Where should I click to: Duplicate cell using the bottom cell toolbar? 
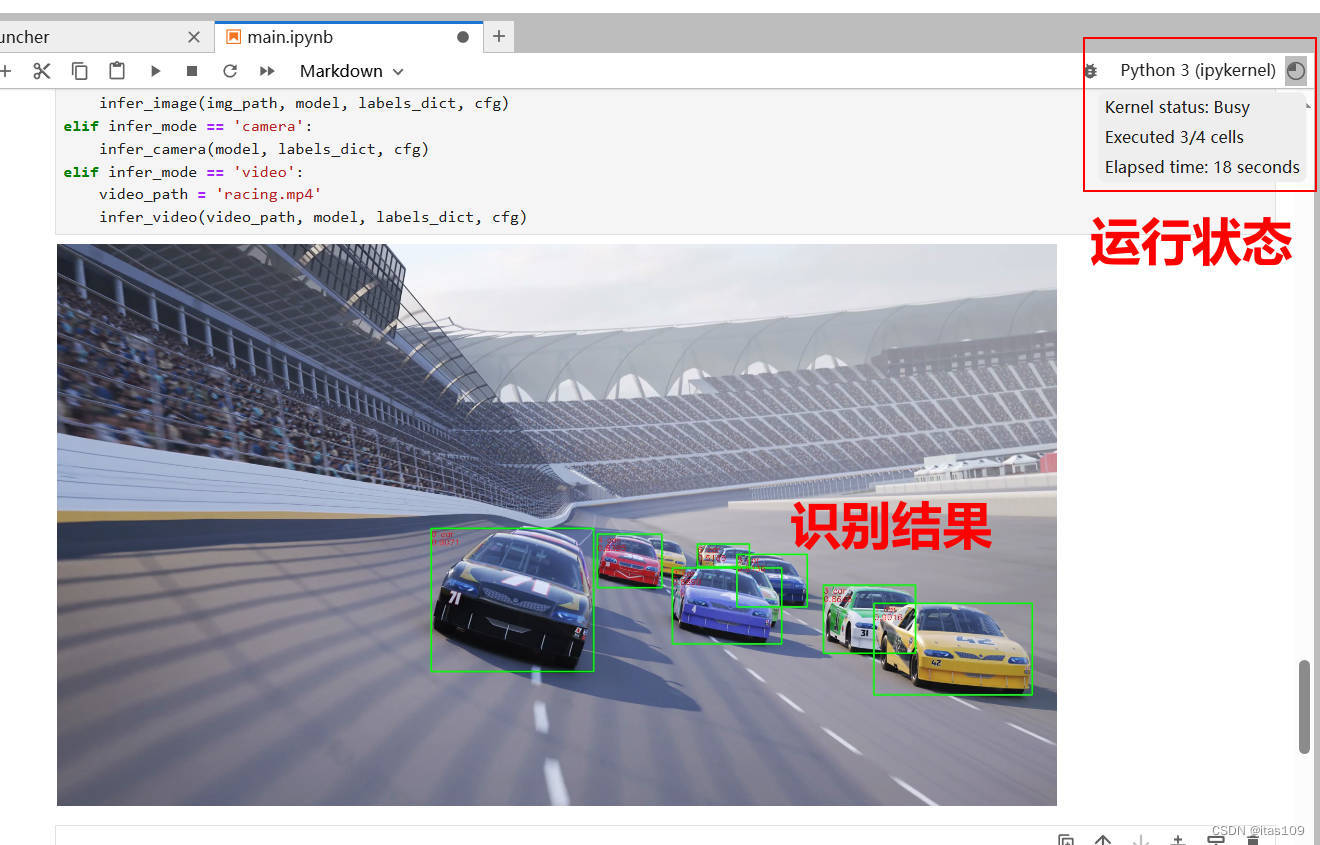click(1066, 841)
